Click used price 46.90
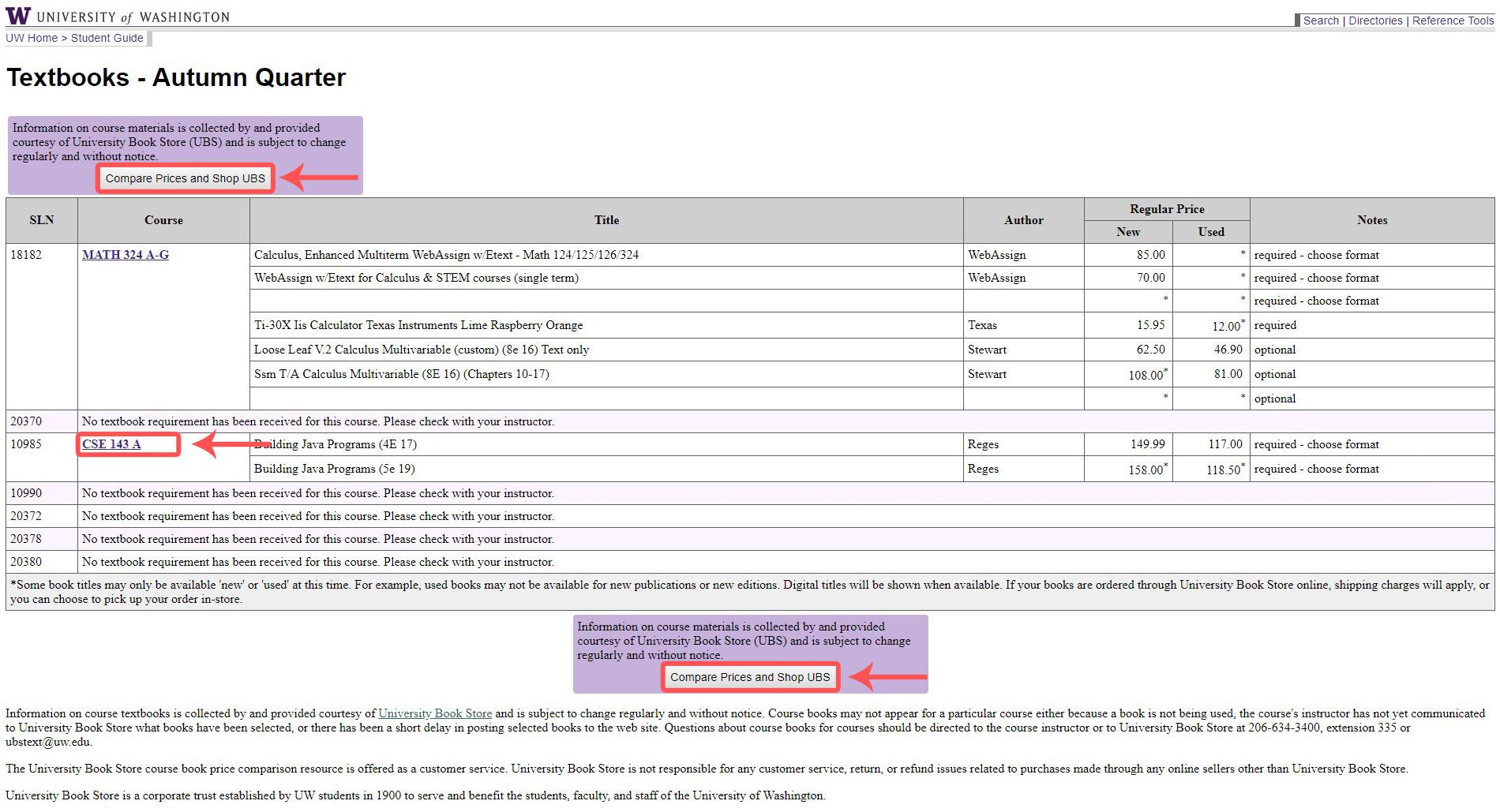The height and width of the screenshot is (812, 1500). 1228,350
